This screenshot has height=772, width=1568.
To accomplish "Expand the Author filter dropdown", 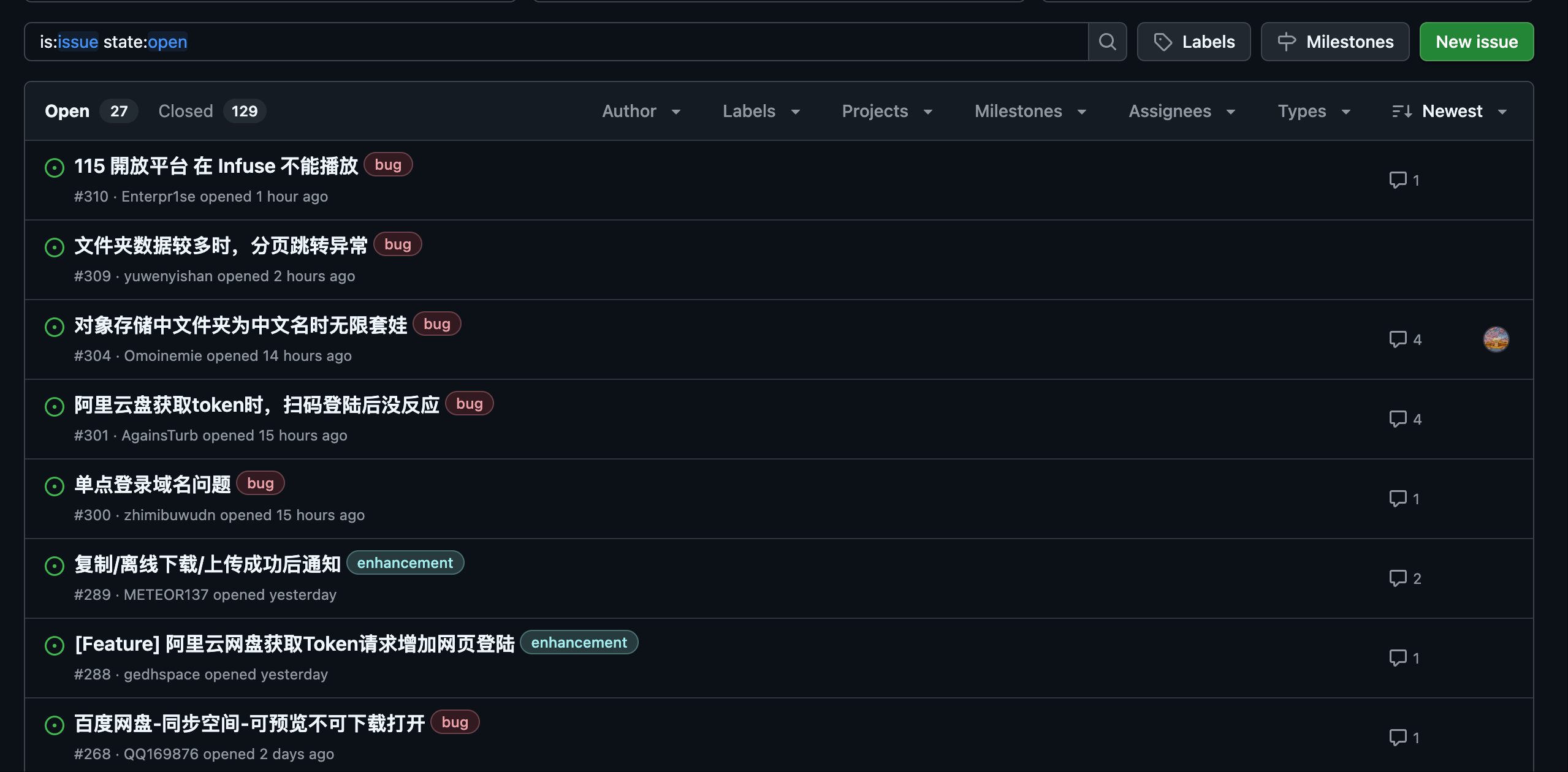I will [x=641, y=112].
